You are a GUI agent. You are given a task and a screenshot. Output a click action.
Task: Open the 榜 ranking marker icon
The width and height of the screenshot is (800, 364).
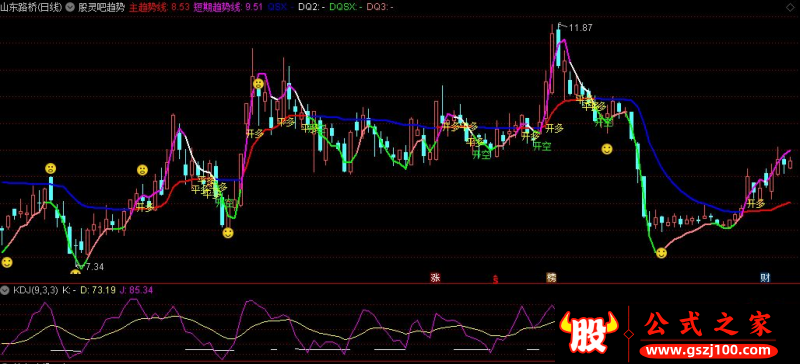click(x=552, y=278)
